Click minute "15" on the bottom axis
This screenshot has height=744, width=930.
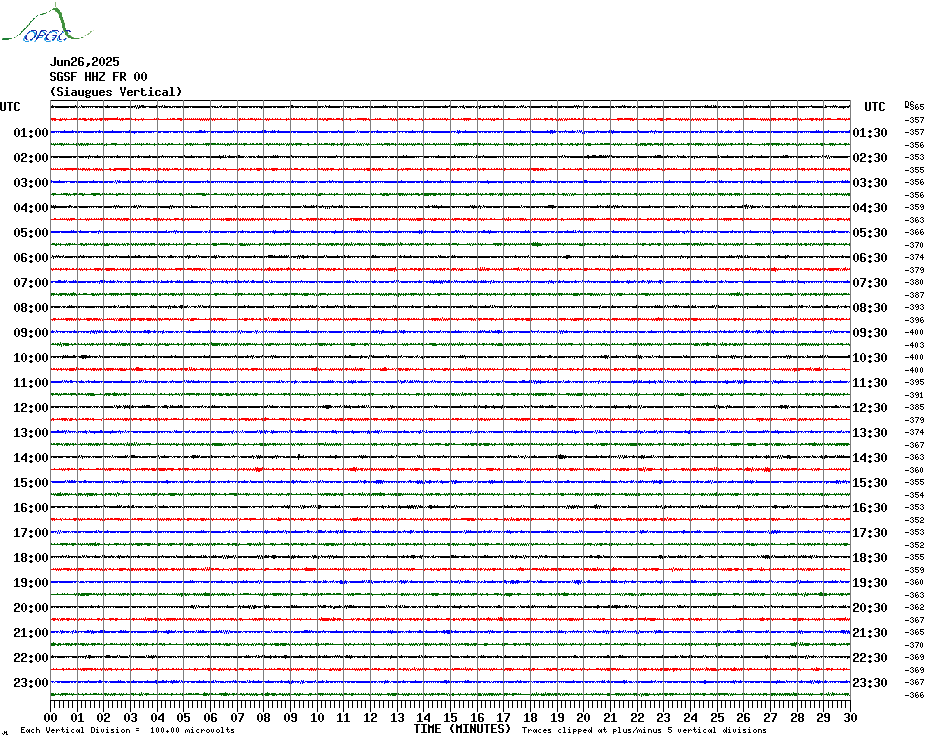451,717
